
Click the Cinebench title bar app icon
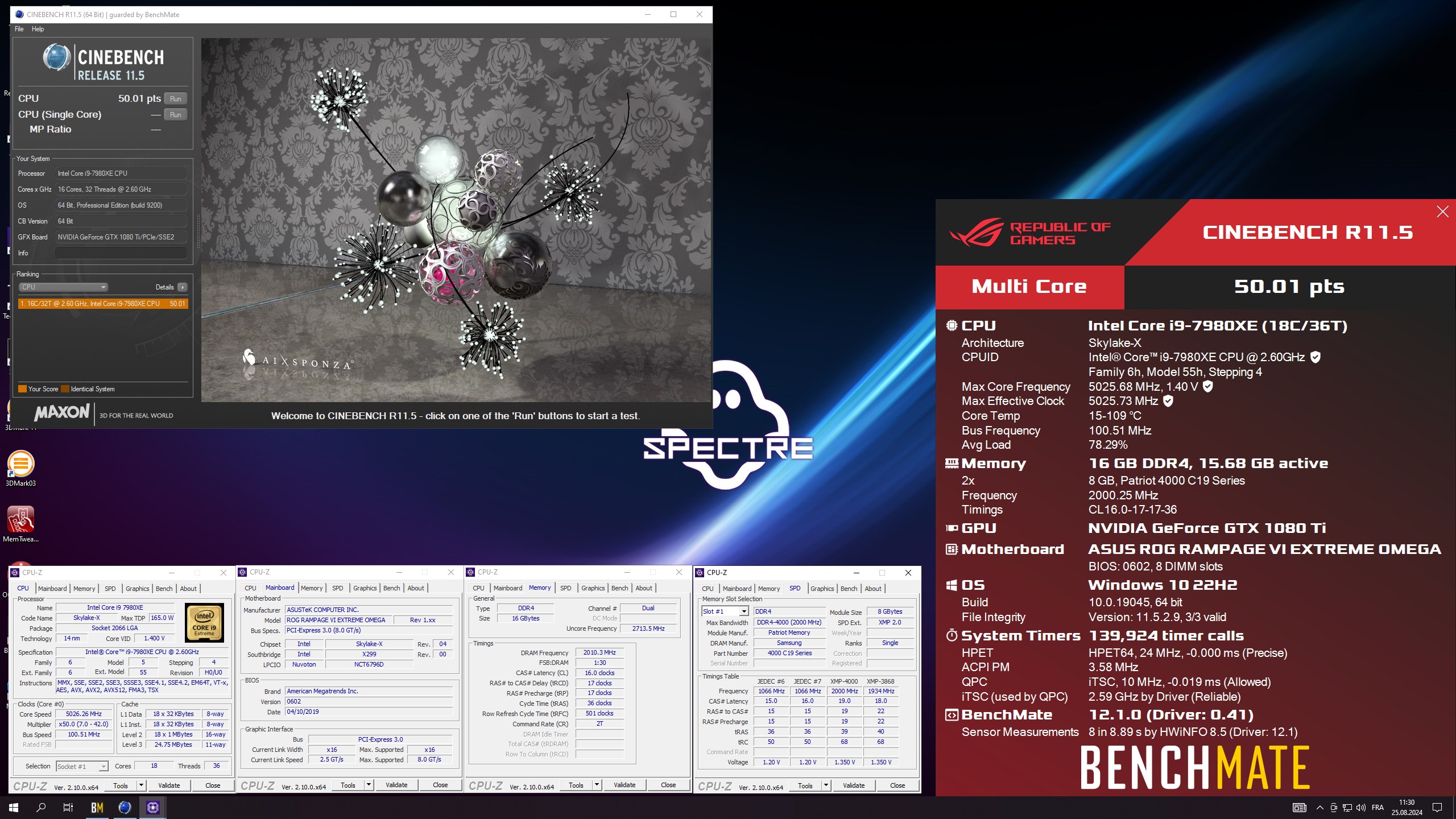19,14
